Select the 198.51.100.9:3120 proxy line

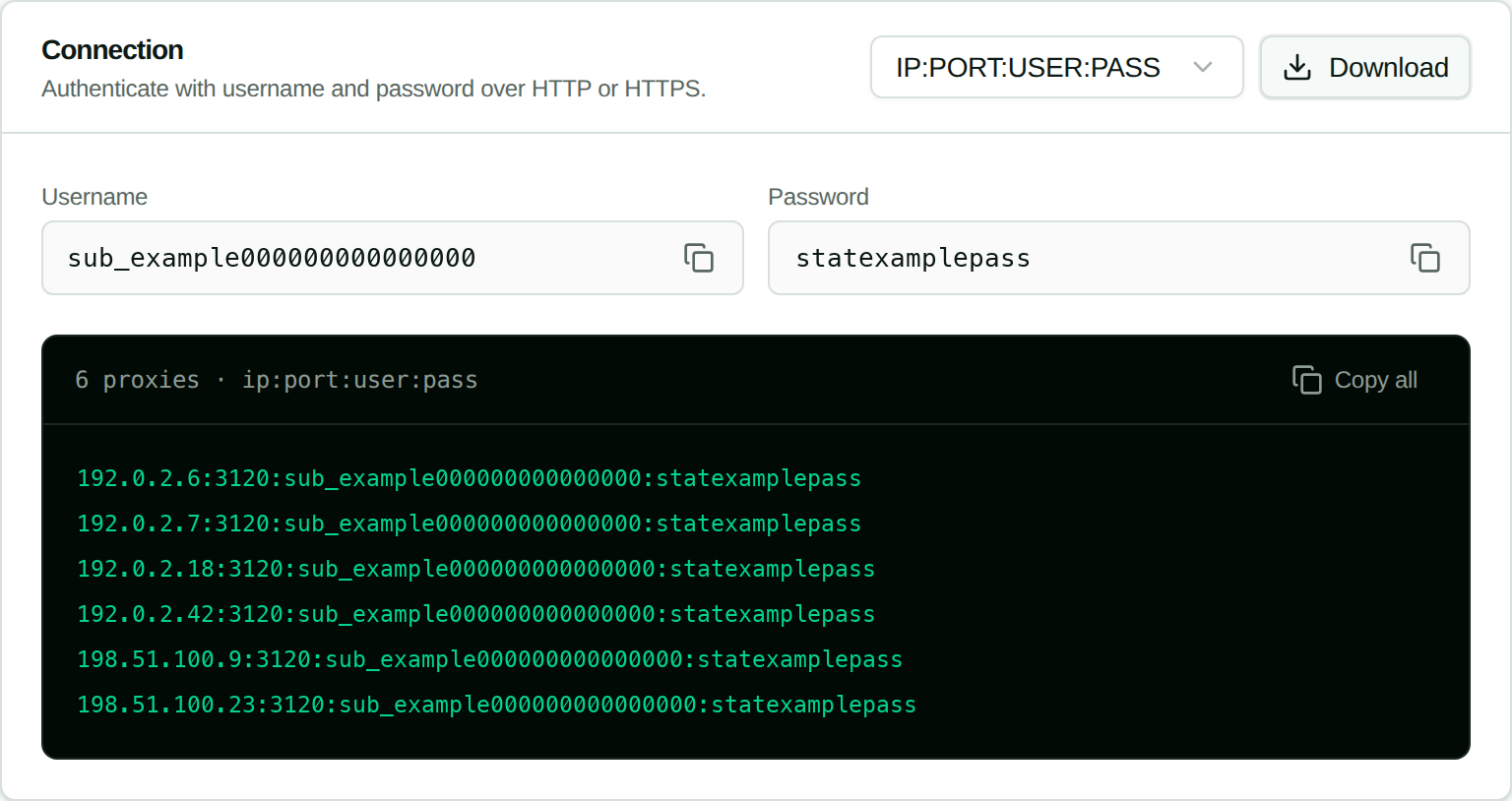(490, 659)
